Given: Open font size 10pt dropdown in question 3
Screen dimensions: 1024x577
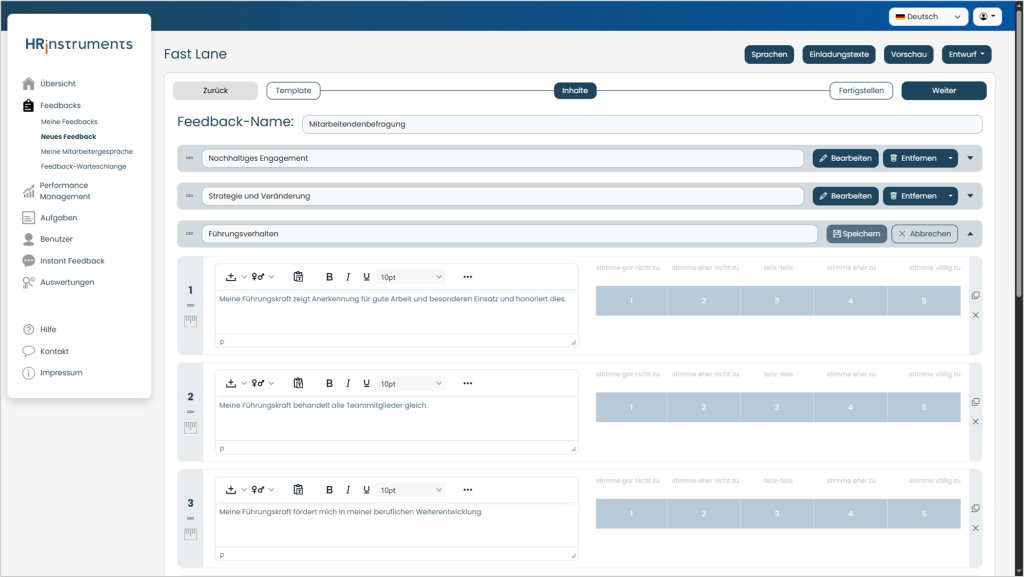Looking at the screenshot, I should (x=411, y=490).
